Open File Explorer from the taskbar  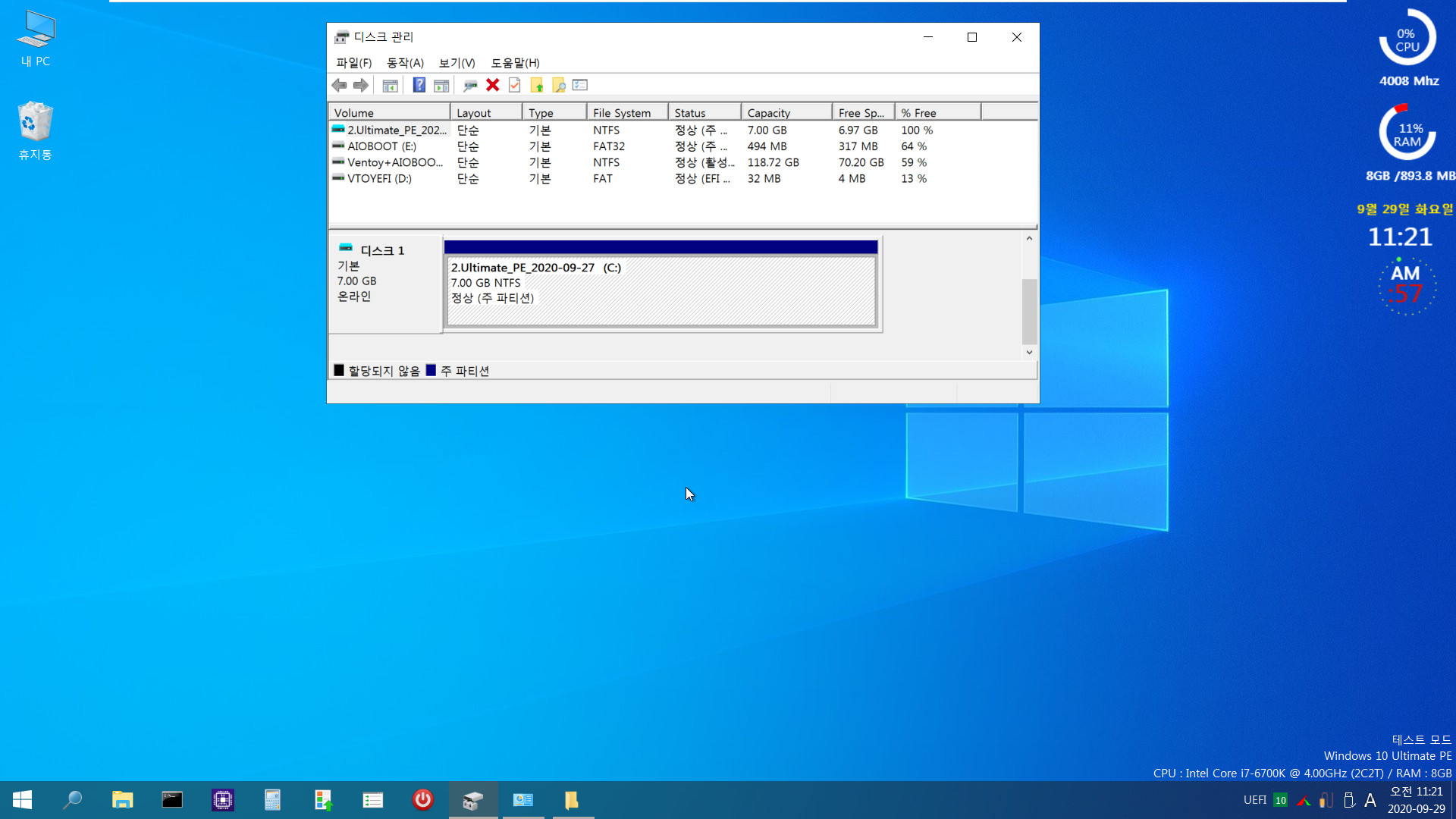pos(122,800)
